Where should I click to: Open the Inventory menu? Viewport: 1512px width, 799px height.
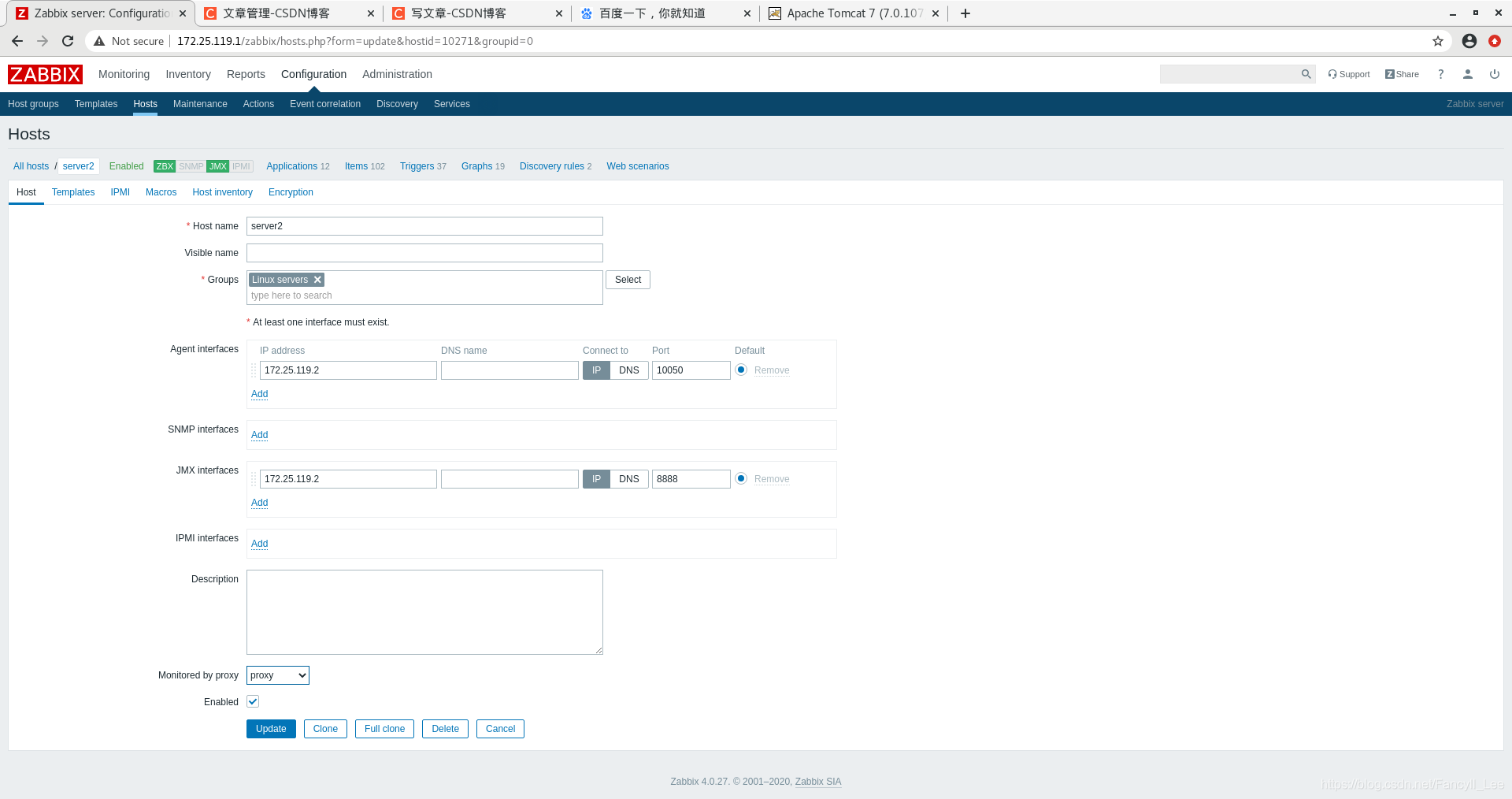point(188,74)
